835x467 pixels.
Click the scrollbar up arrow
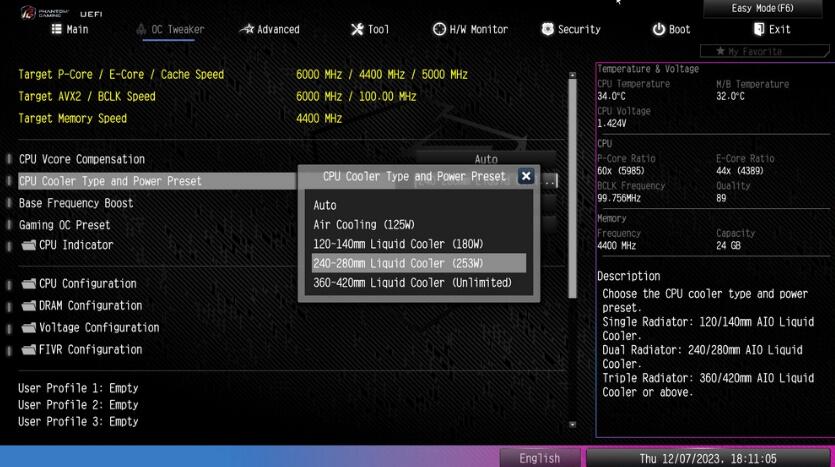tap(572, 75)
